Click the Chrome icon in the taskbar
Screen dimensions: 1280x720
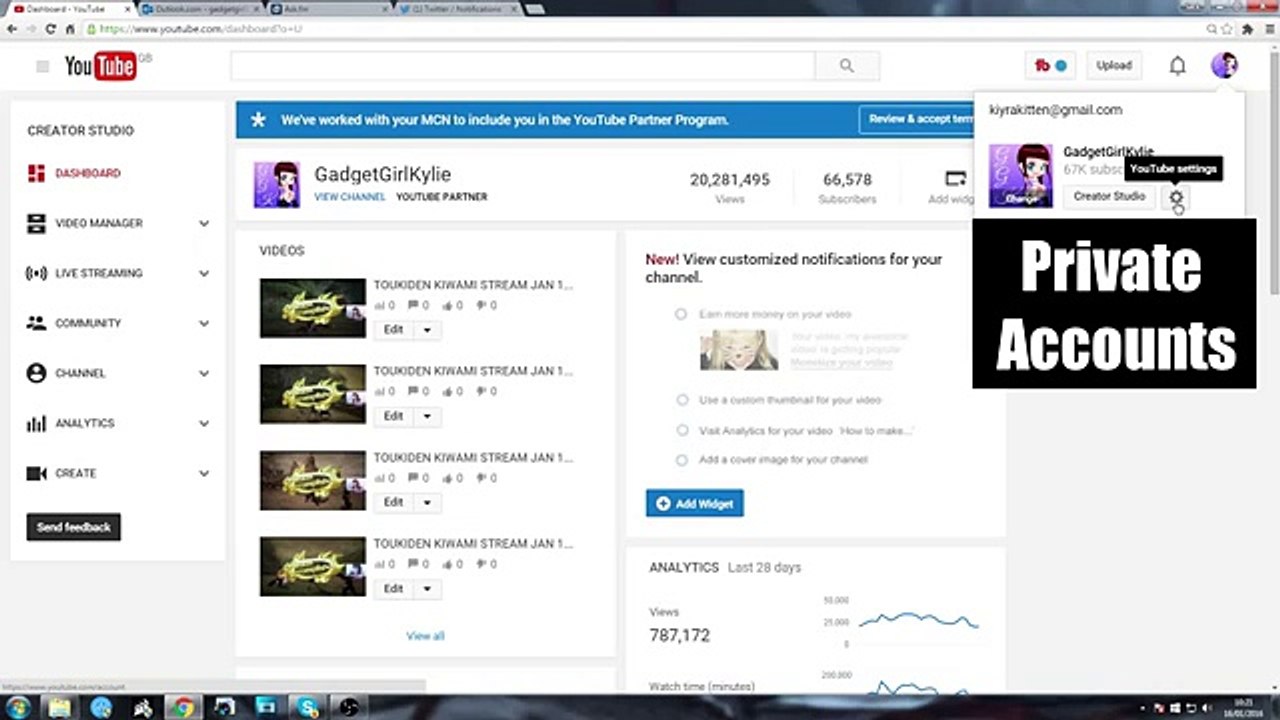[182, 708]
